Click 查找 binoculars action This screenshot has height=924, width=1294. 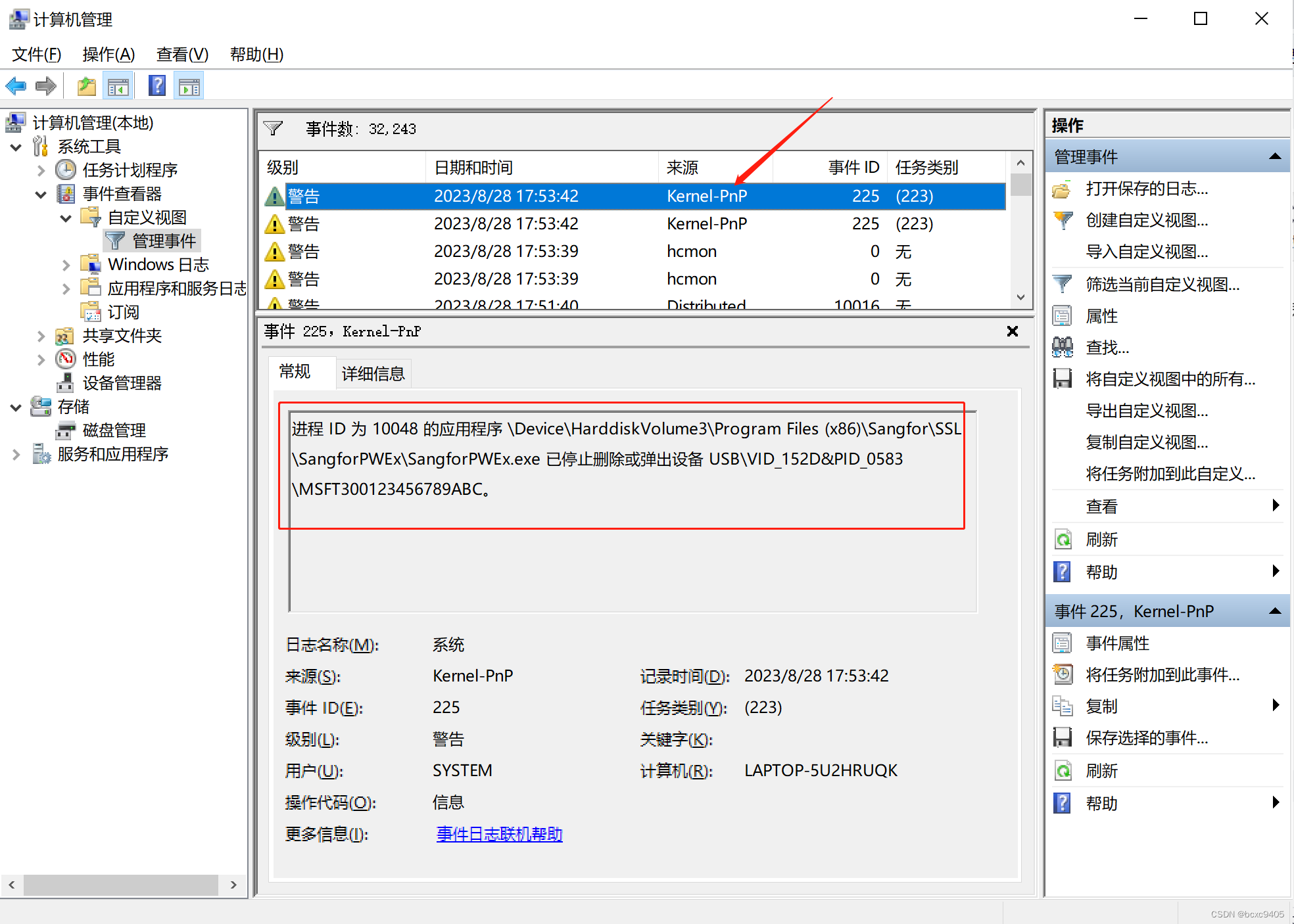coord(1107,348)
